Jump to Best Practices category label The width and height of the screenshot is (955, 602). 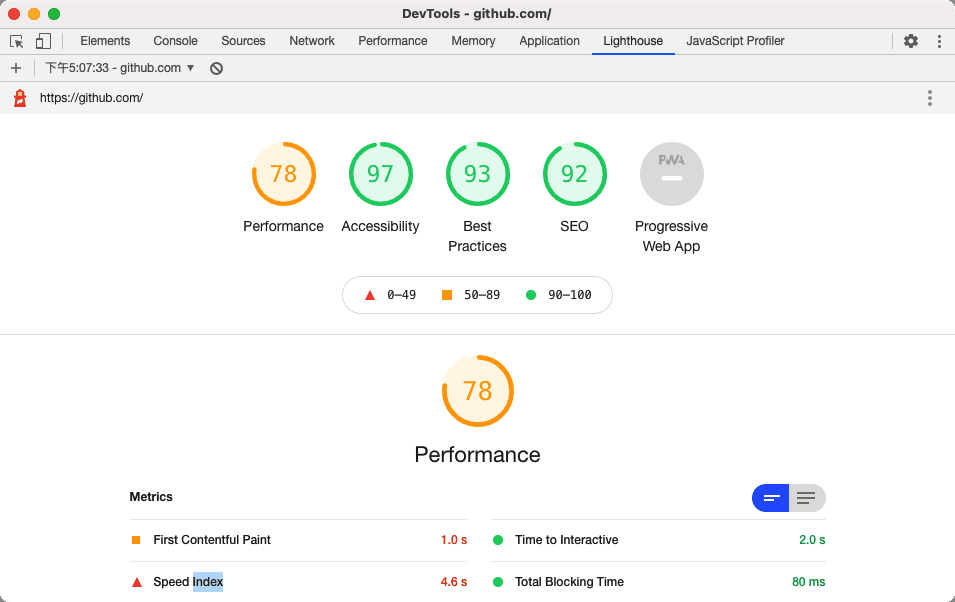point(478,236)
